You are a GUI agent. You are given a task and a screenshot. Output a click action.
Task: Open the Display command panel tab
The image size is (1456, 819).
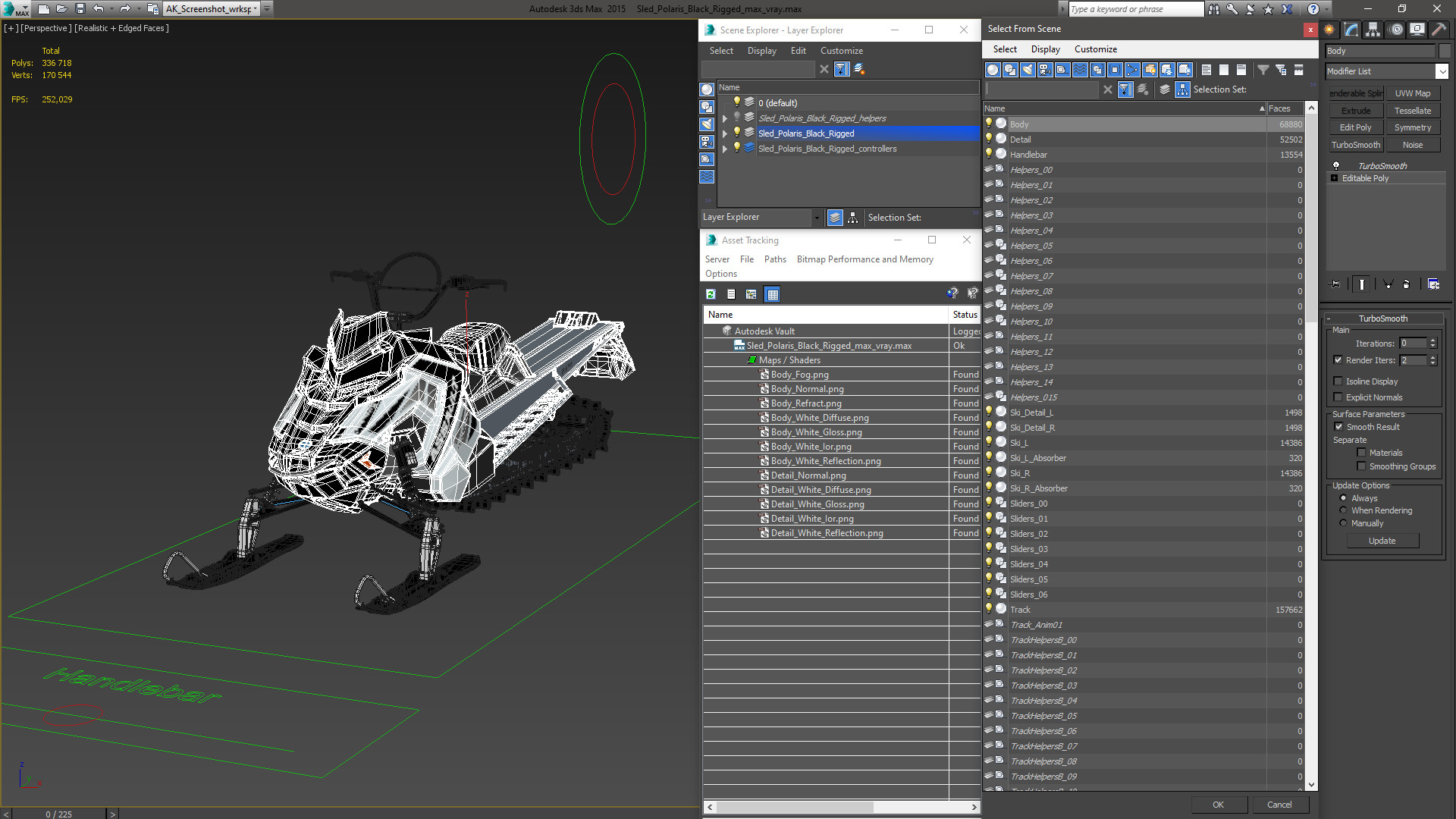pyautogui.click(x=1417, y=30)
